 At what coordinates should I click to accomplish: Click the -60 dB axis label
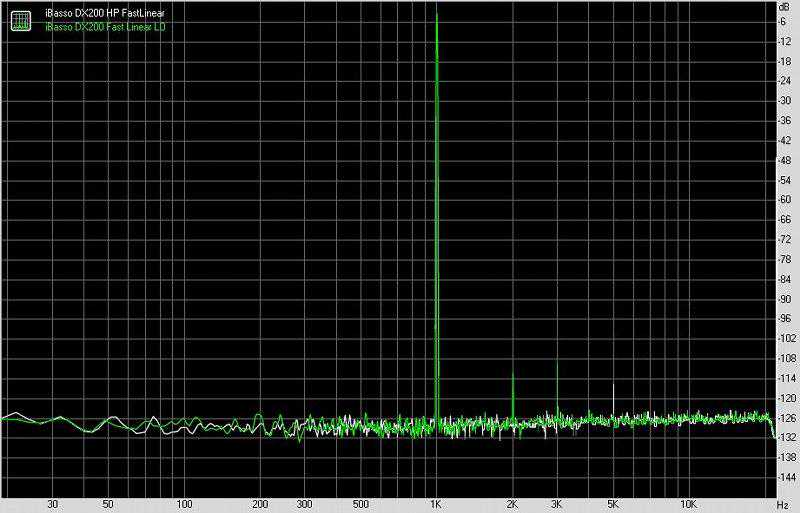[x=786, y=200]
